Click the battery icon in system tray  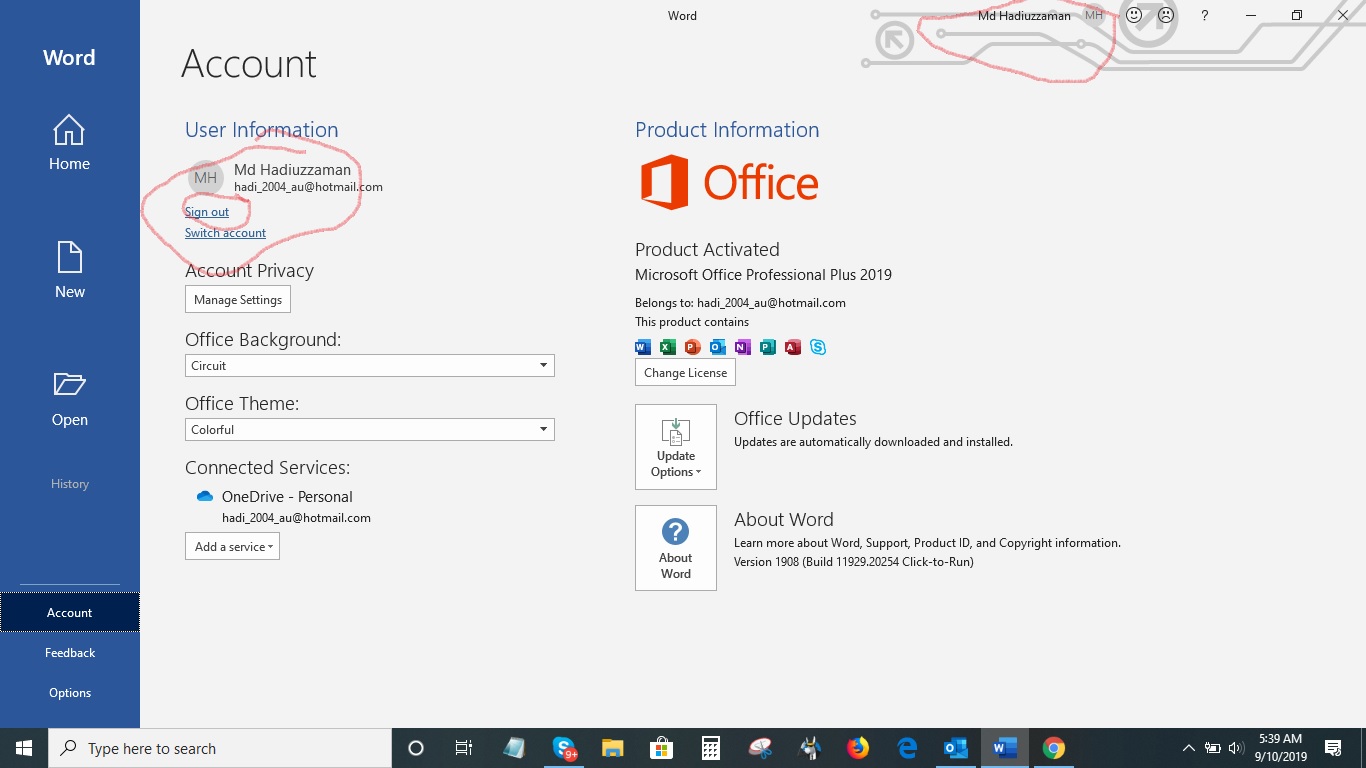pyautogui.click(x=1212, y=748)
